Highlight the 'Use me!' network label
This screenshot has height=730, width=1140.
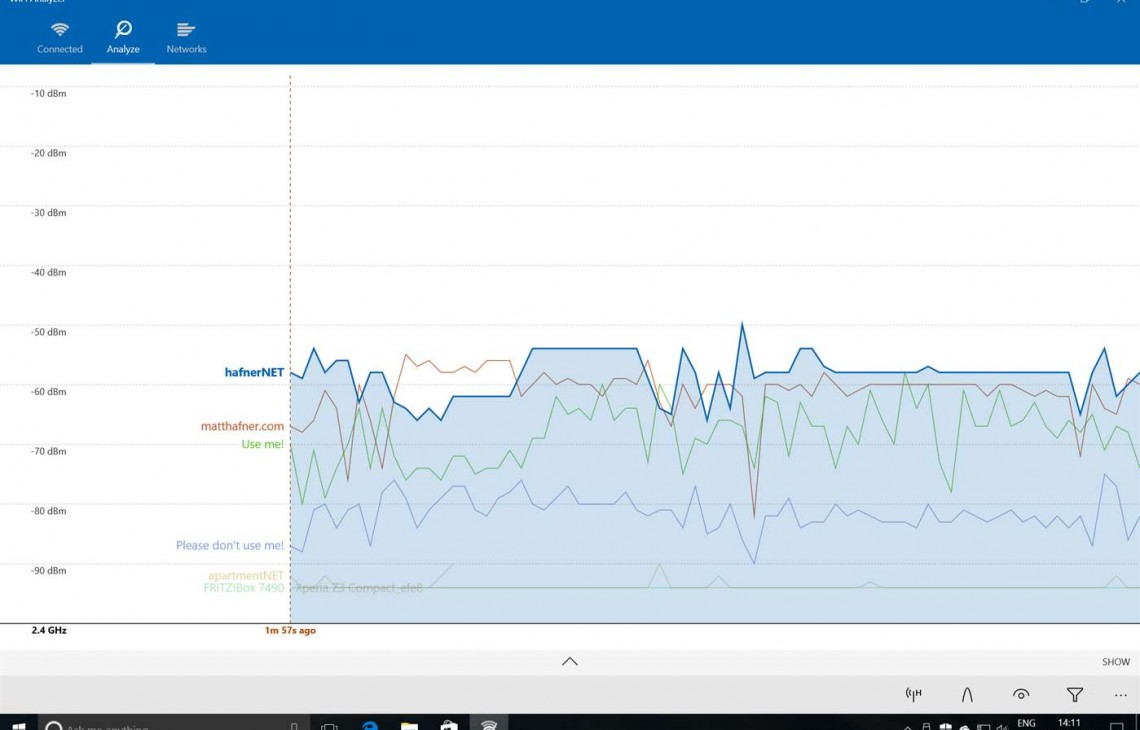tap(262, 444)
